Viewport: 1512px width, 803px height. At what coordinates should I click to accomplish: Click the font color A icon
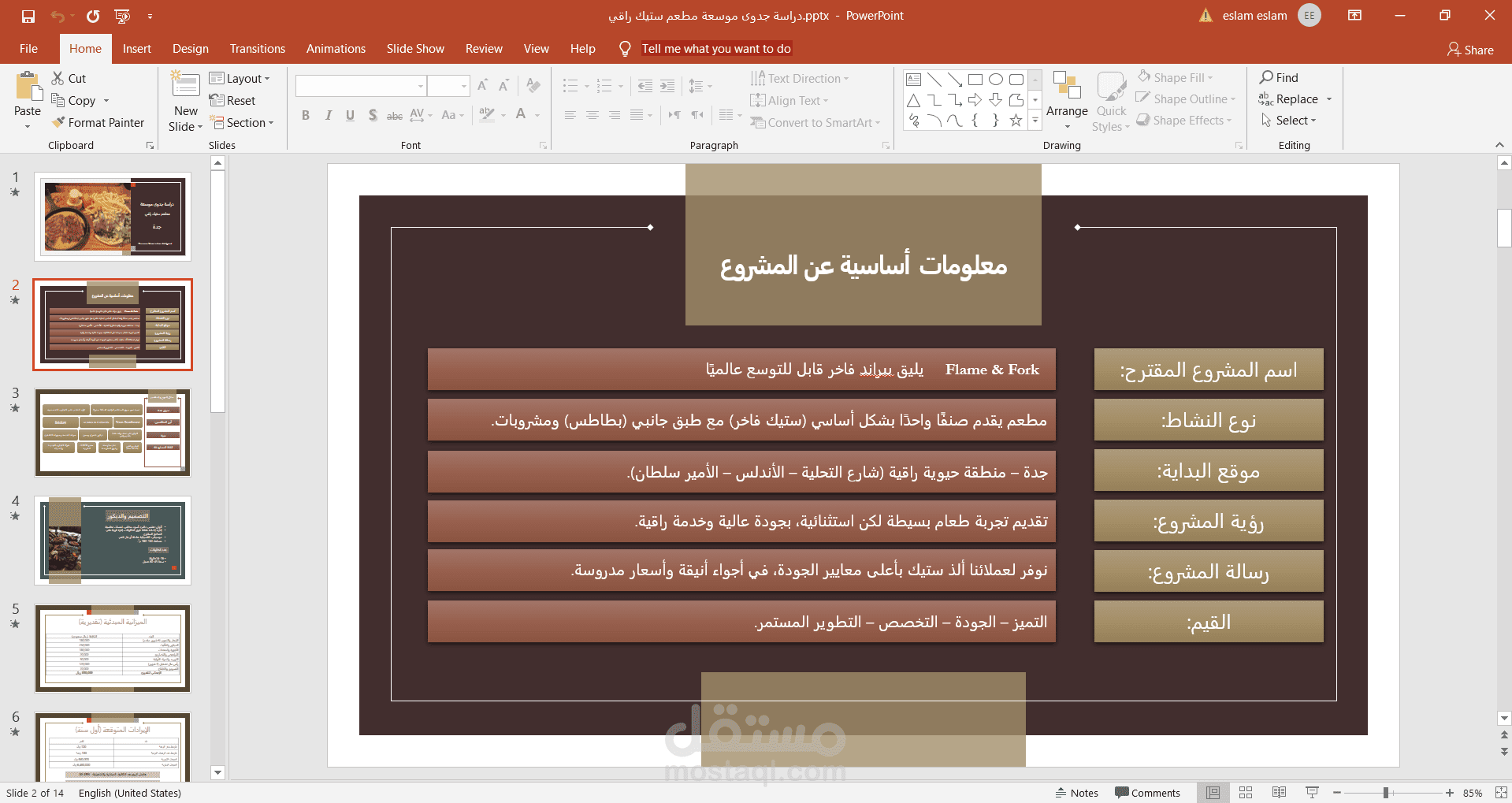pos(521,115)
